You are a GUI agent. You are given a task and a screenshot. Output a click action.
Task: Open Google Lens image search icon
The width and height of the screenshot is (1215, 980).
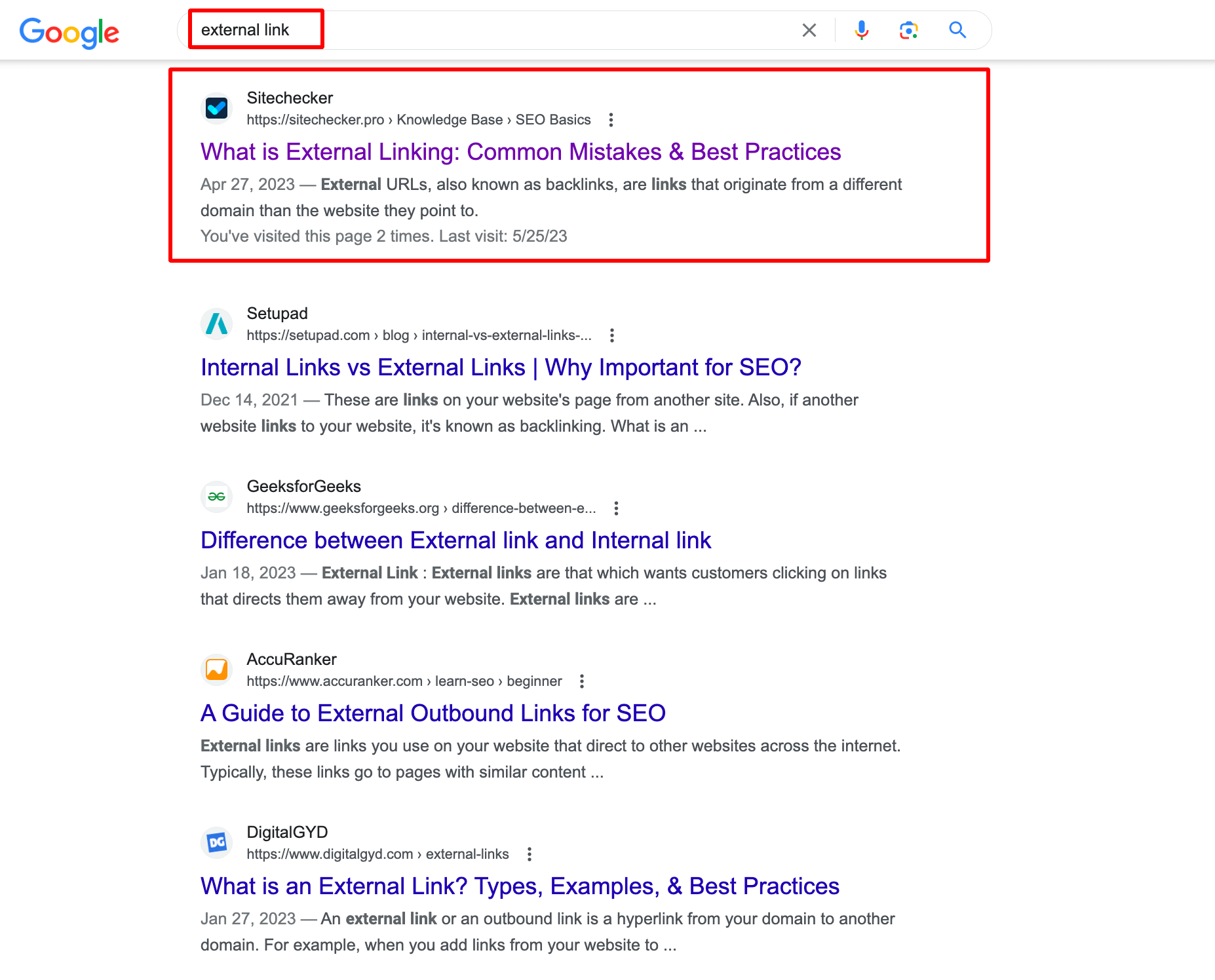tap(909, 30)
